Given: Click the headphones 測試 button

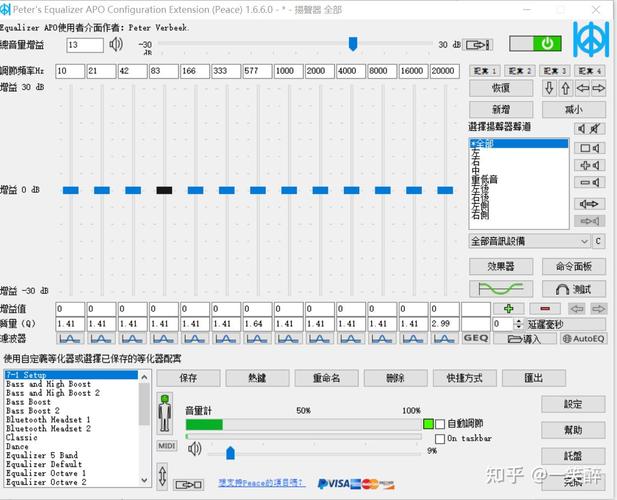Looking at the screenshot, I should [574, 289].
